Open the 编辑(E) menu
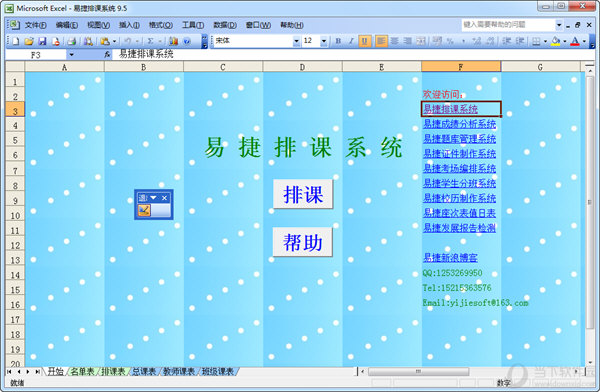This screenshot has width=600, height=392. (67, 25)
